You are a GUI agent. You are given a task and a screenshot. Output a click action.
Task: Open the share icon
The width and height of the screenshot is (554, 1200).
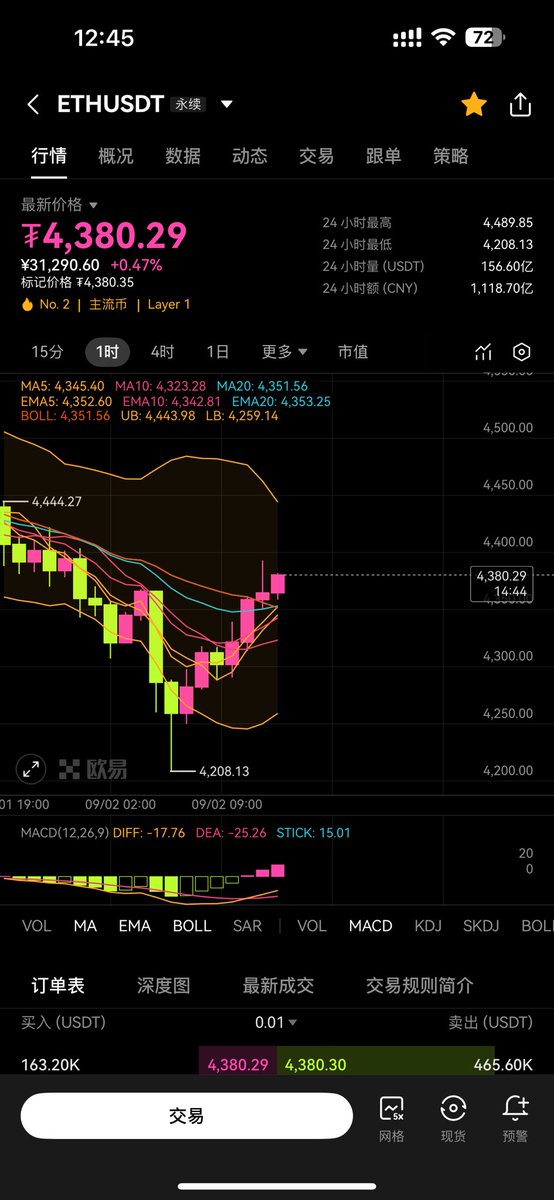tap(520, 105)
